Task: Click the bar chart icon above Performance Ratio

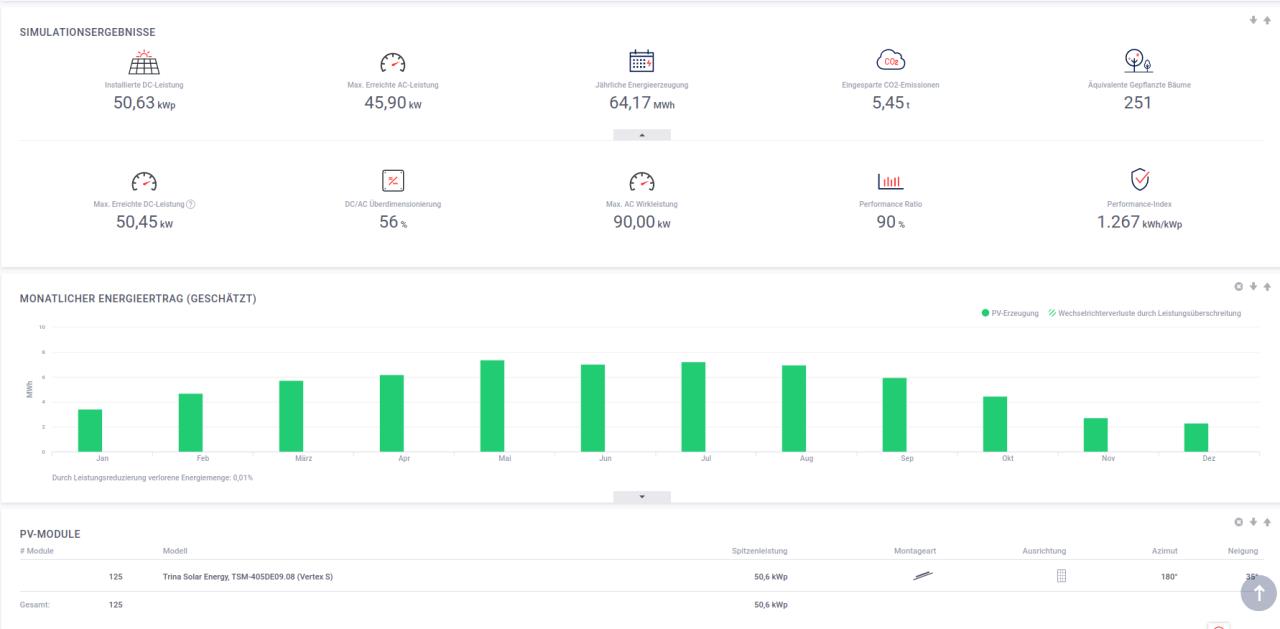Action: click(x=890, y=181)
